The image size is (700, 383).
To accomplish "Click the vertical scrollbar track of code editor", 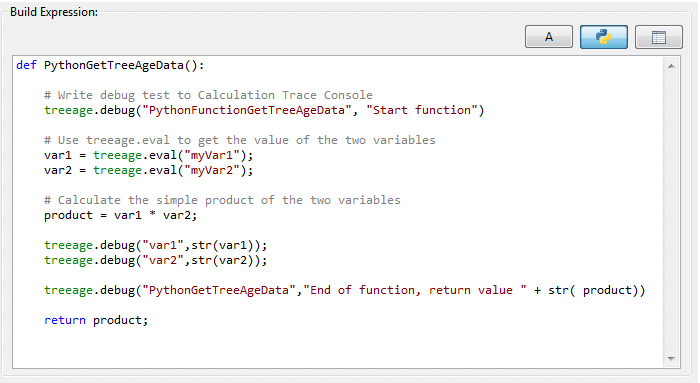I will click(671, 212).
